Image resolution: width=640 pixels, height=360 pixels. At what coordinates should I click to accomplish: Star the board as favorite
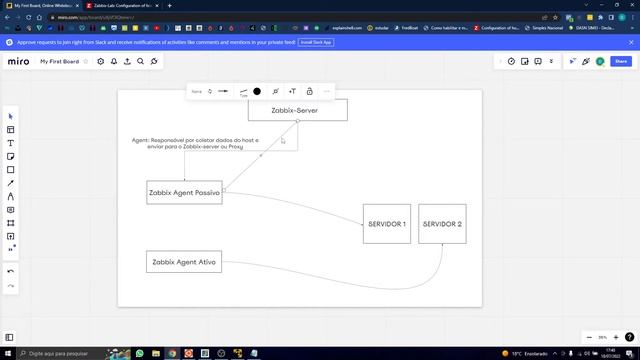86,61
